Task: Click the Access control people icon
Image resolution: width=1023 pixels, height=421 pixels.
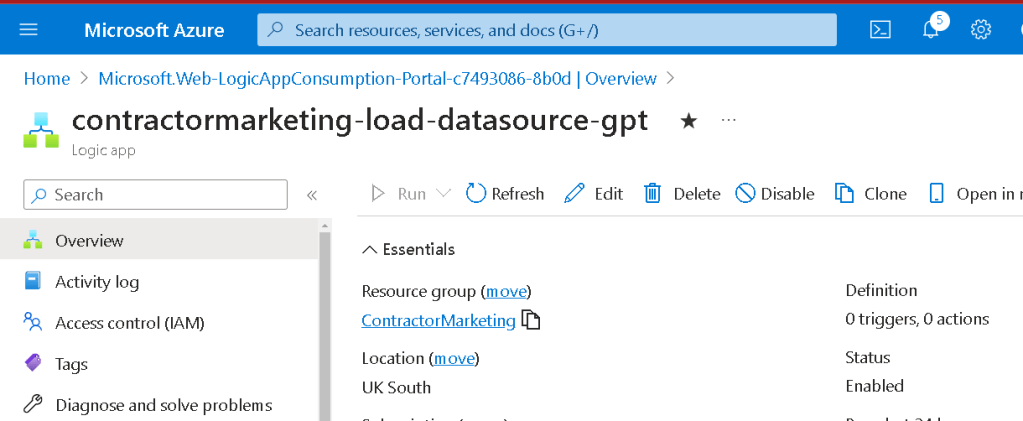Action: point(33,322)
